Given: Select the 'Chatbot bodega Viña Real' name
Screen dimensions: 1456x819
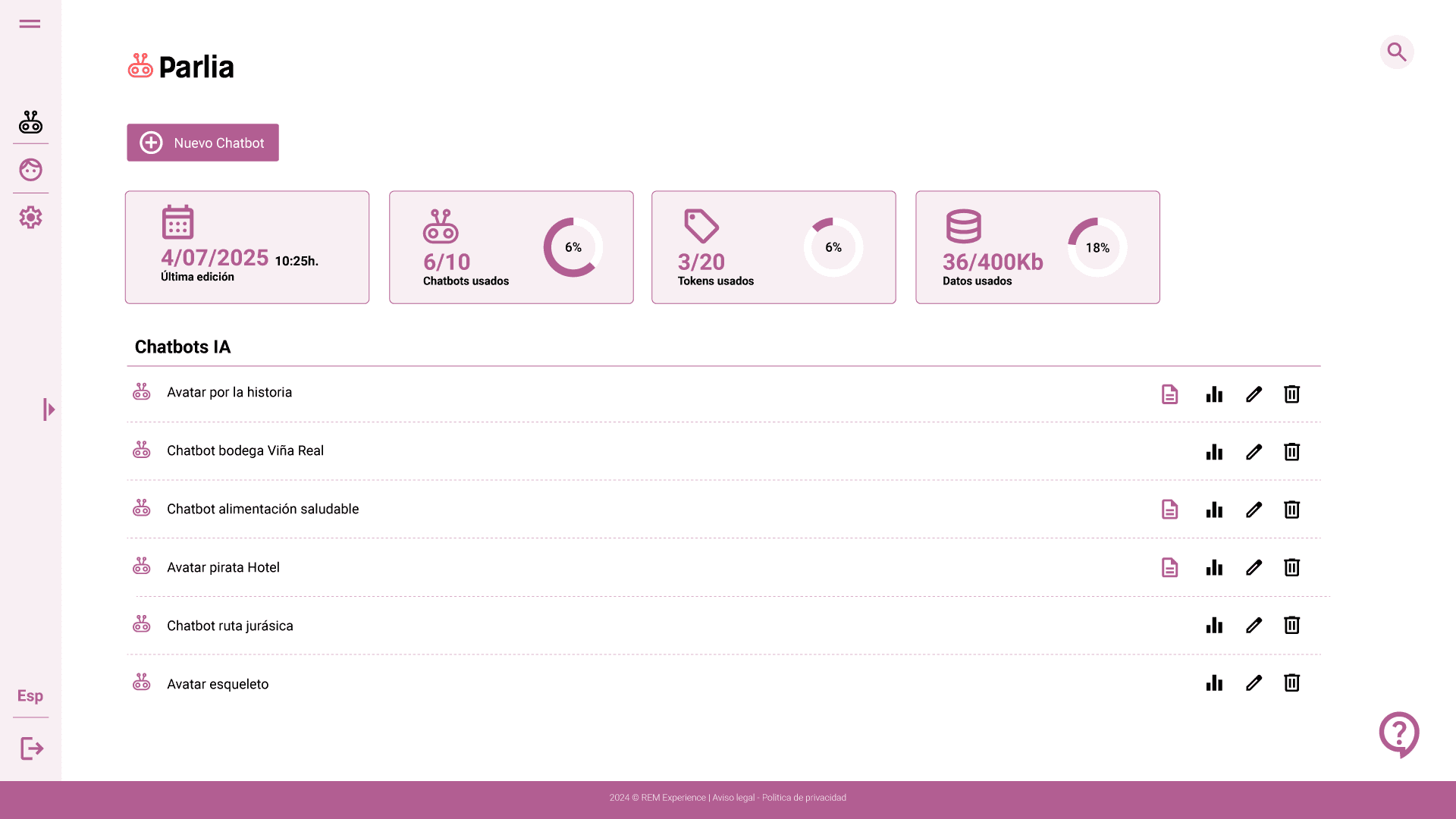Looking at the screenshot, I should click(245, 450).
